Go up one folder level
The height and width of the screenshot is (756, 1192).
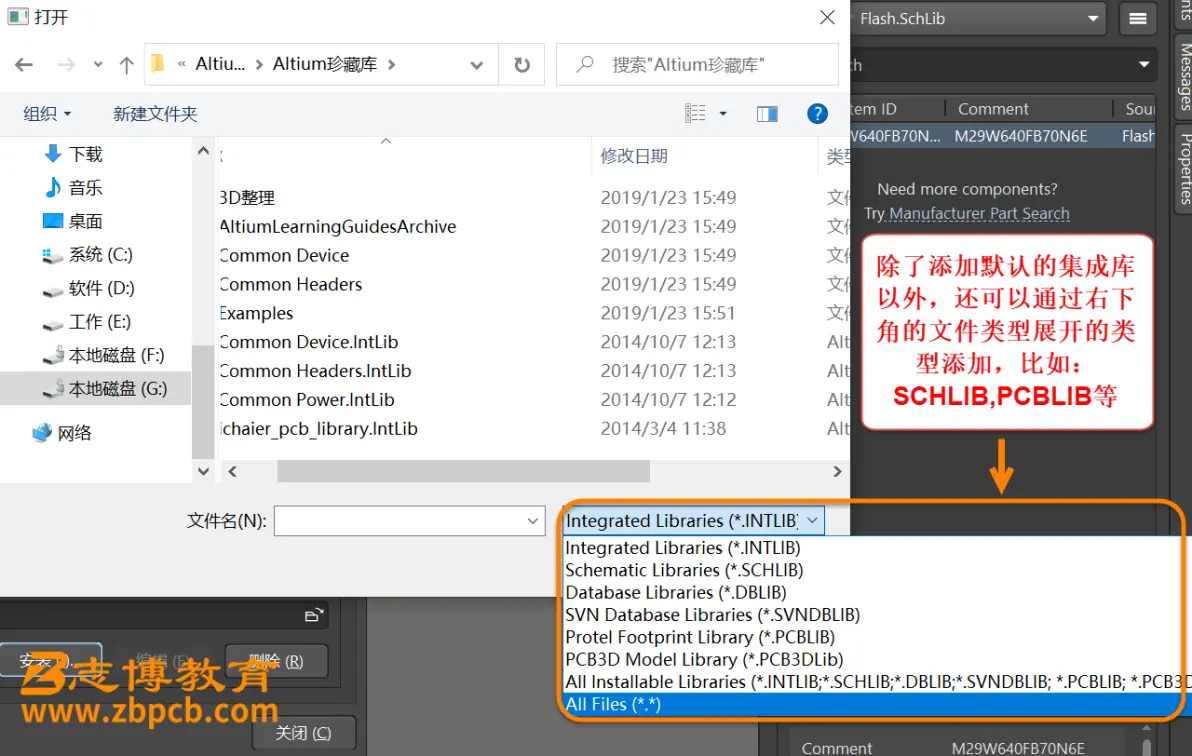pyautogui.click(x=126, y=65)
